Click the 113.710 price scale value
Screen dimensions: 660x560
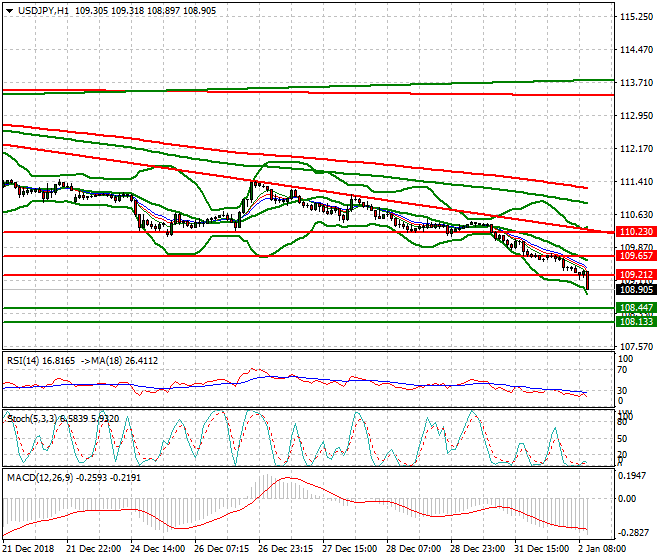pos(636,83)
